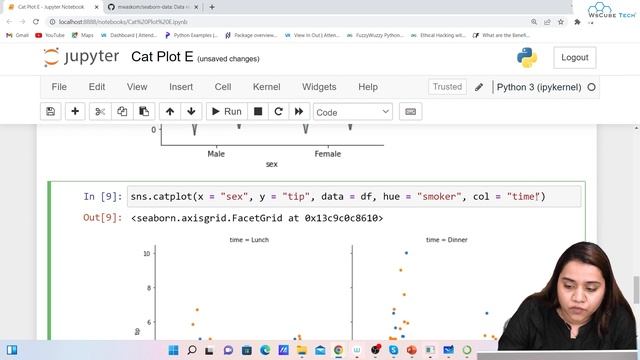The image size is (640, 360).
Task: Click into the sns.catplot code cell
Action: pyautogui.click(x=354, y=197)
